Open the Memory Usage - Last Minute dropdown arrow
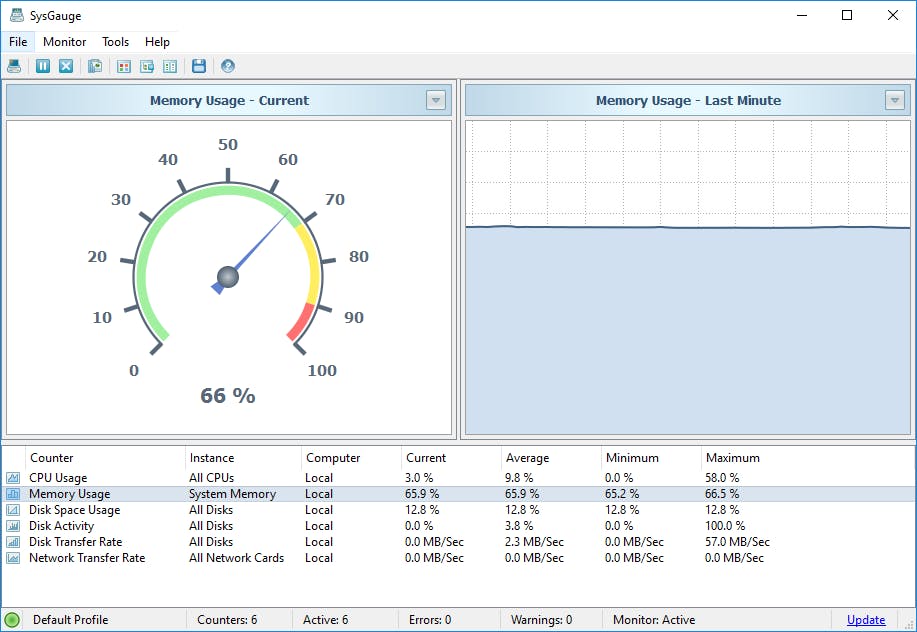Screen dimensions: 917x632 894,100
